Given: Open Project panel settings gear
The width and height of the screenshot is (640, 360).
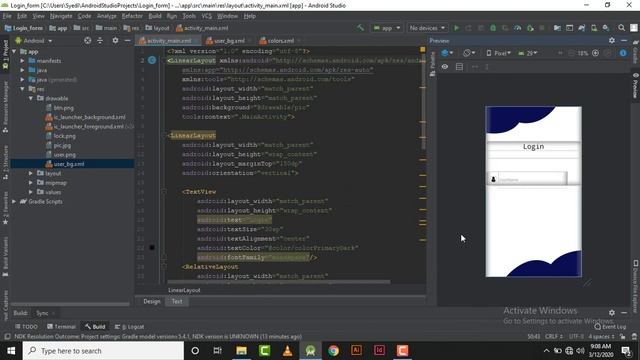Looking at the screenshot, I should click(x=115, y=40).
